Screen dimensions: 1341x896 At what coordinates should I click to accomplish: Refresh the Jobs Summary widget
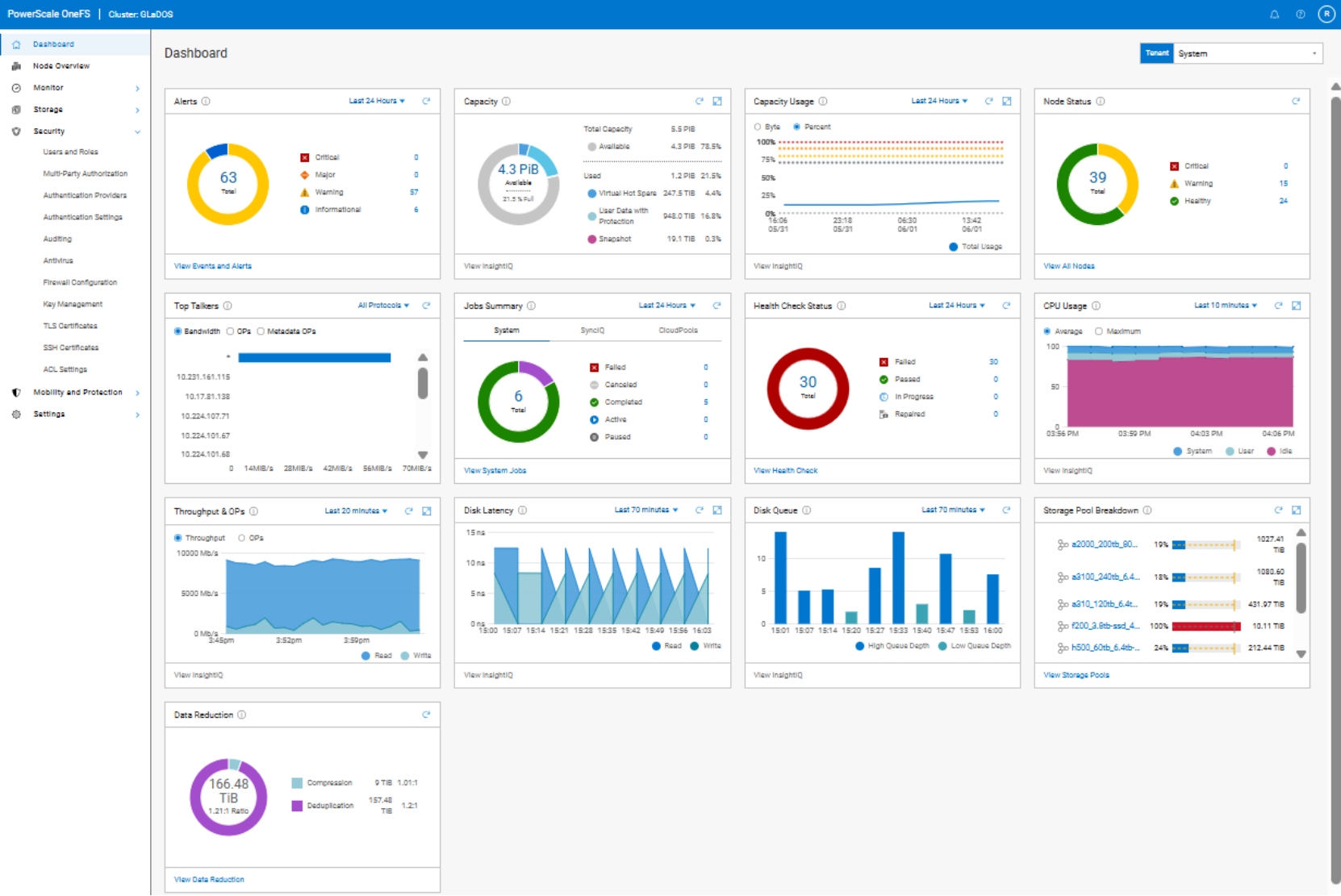tap(716, 306)
